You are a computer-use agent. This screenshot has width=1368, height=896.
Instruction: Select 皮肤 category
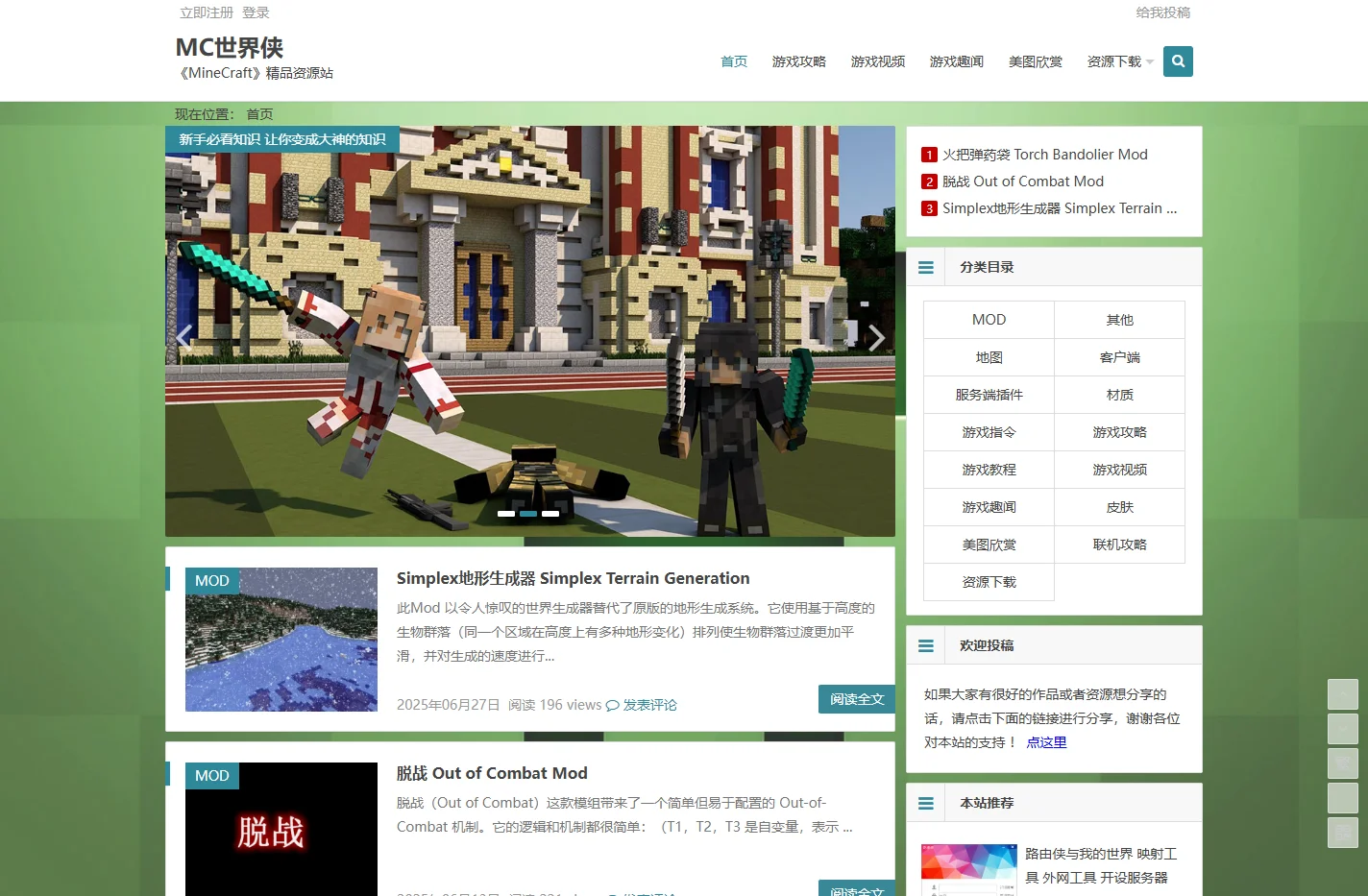(1119, 507)
